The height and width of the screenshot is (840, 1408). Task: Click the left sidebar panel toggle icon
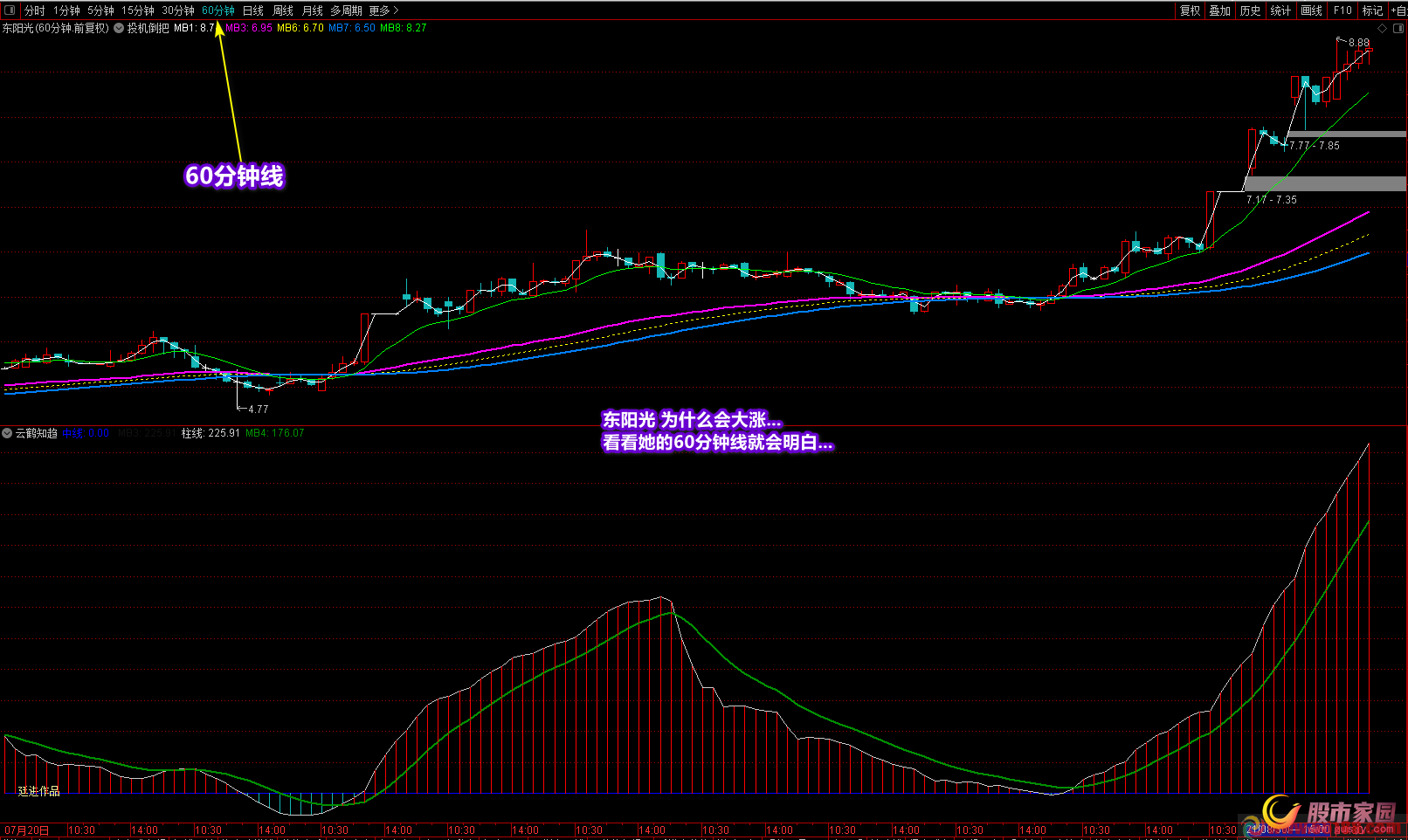pos(9,10)
